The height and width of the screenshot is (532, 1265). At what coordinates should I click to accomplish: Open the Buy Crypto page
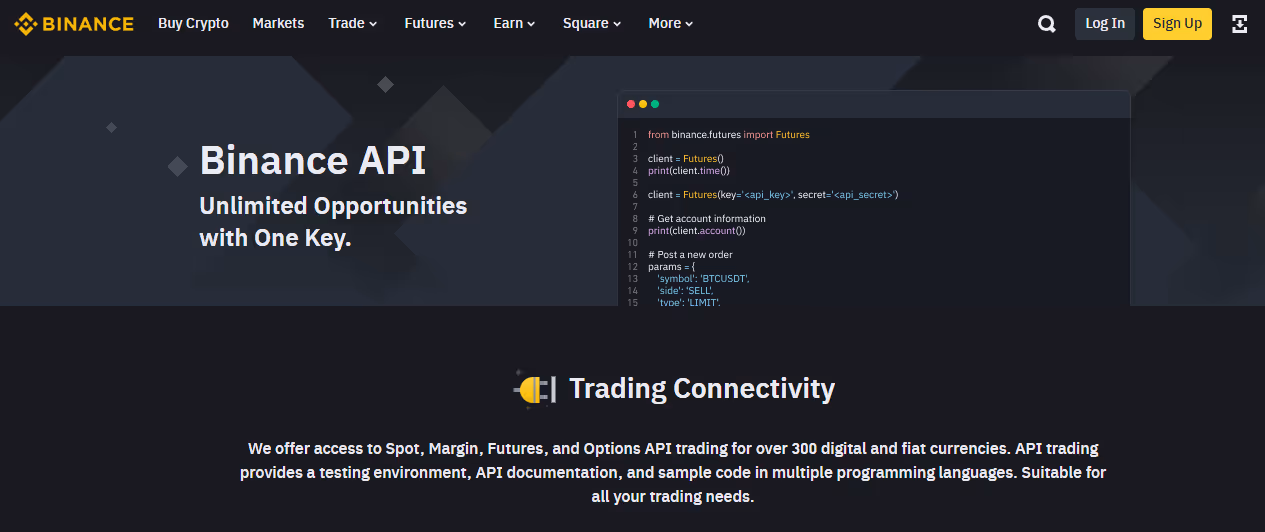pos(193,23)
